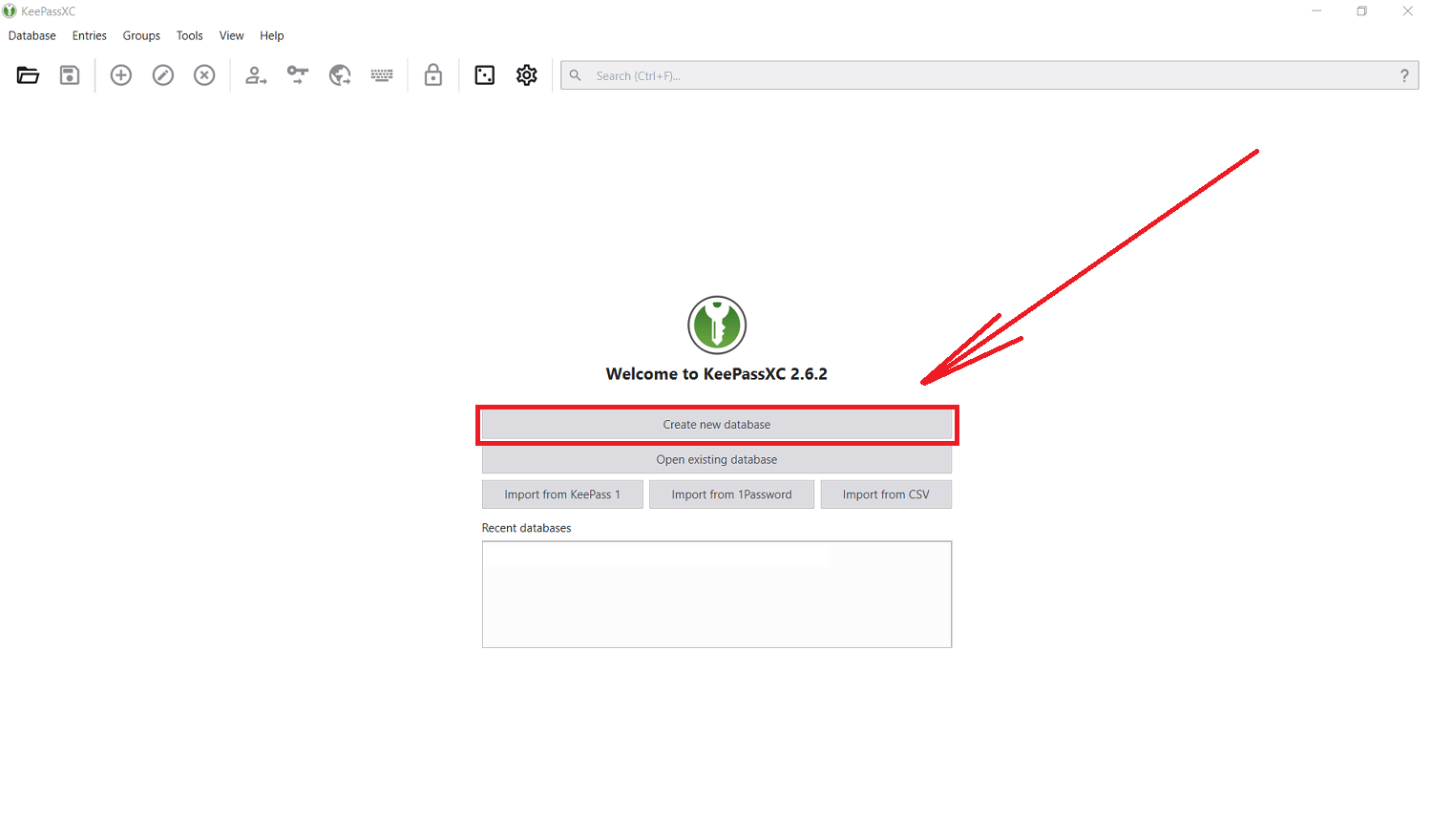
Task: Click the Open database folder icon
Action: tap(28, 75)
